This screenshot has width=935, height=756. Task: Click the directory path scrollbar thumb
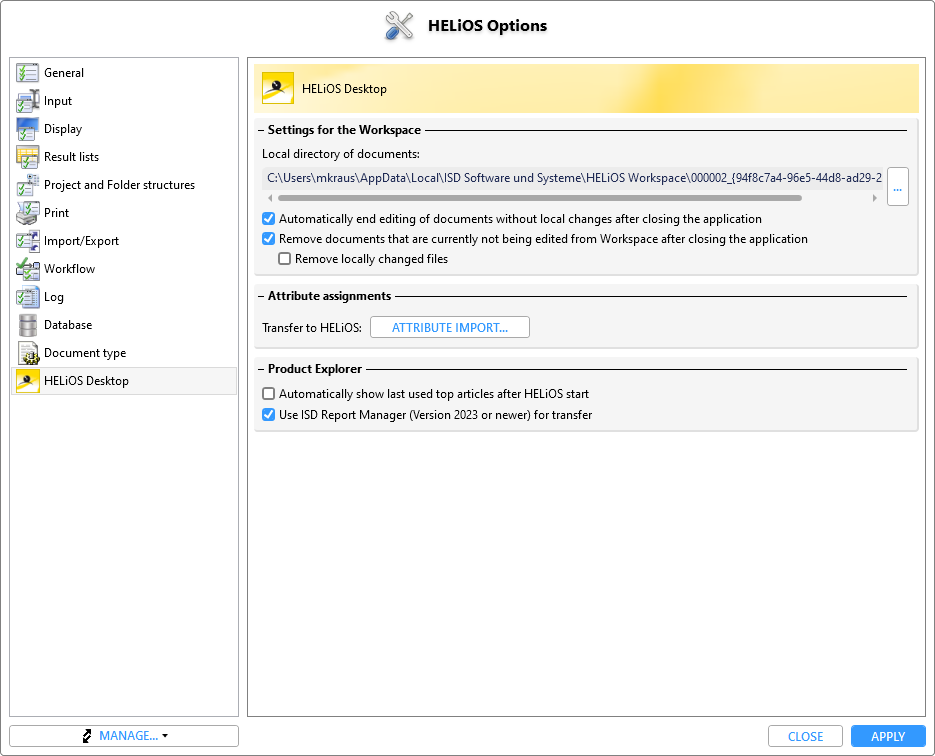pyautogui.click(x=540, y=198)
